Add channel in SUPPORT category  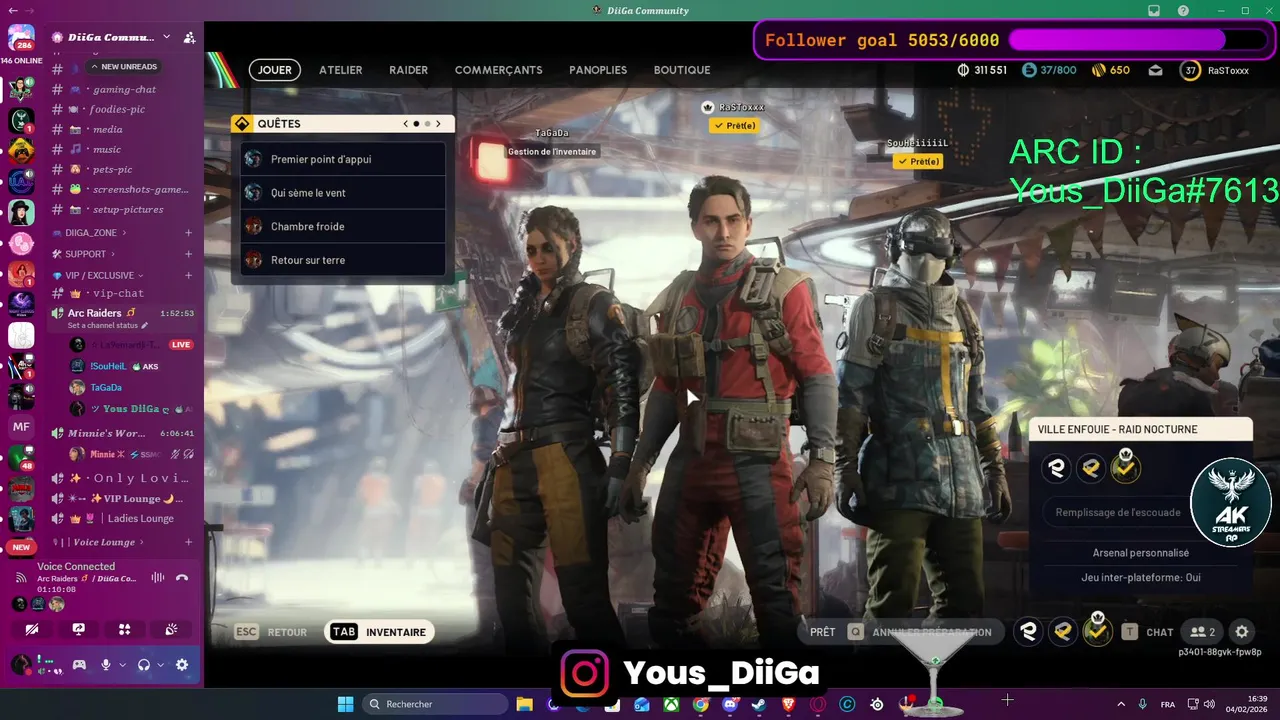click(x=188, y=254)
